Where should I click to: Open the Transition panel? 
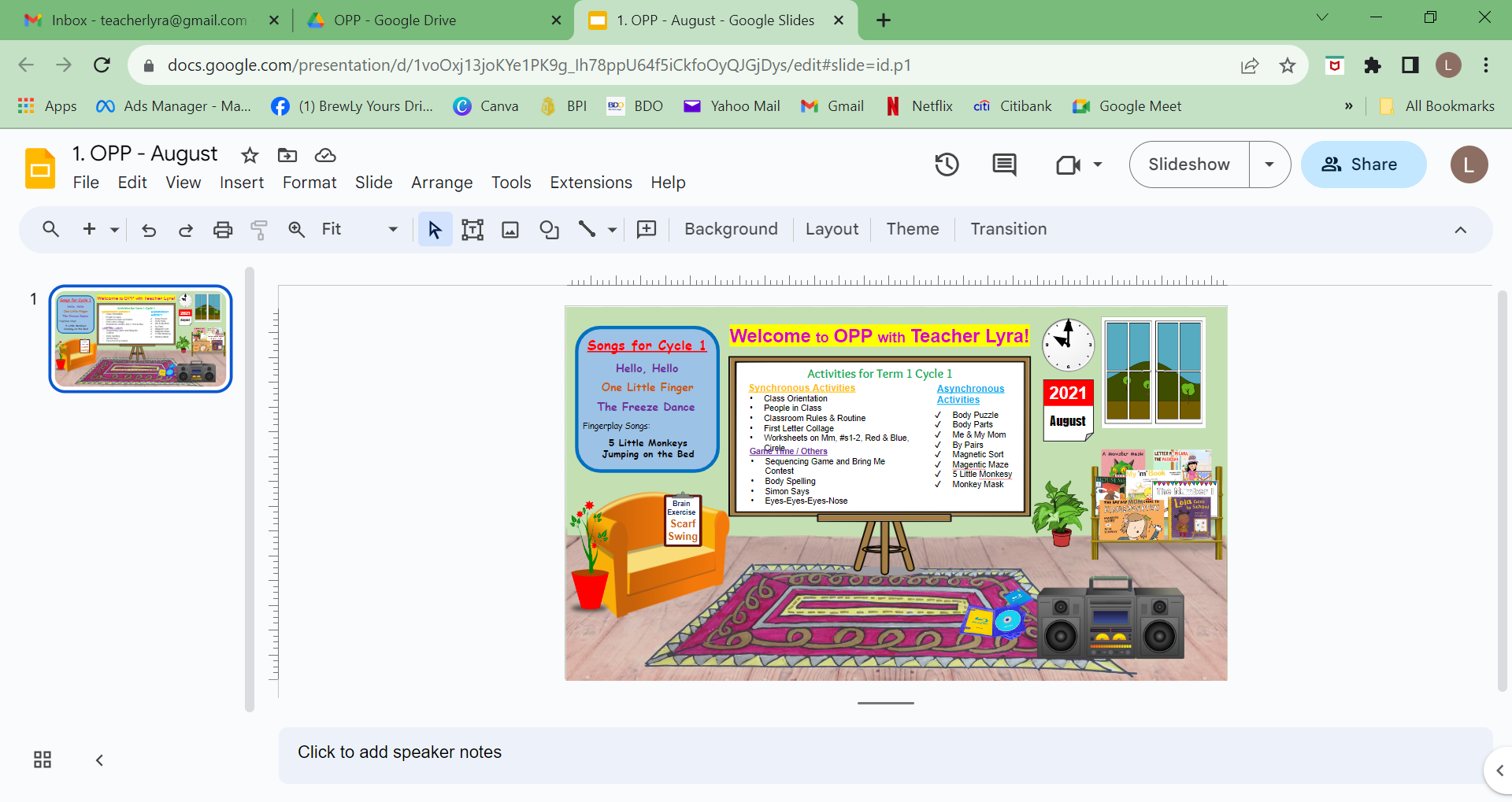click(x=1009, y=229)
